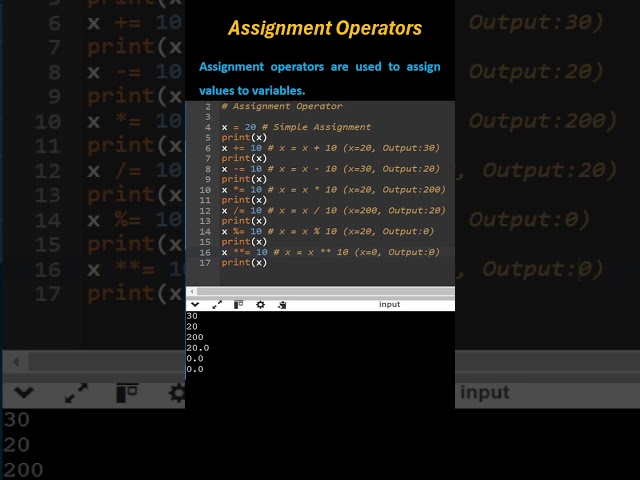This screenshot has height=480, width=640.
Task: Select the large blurred "input" tab
Action: (485, 393)
